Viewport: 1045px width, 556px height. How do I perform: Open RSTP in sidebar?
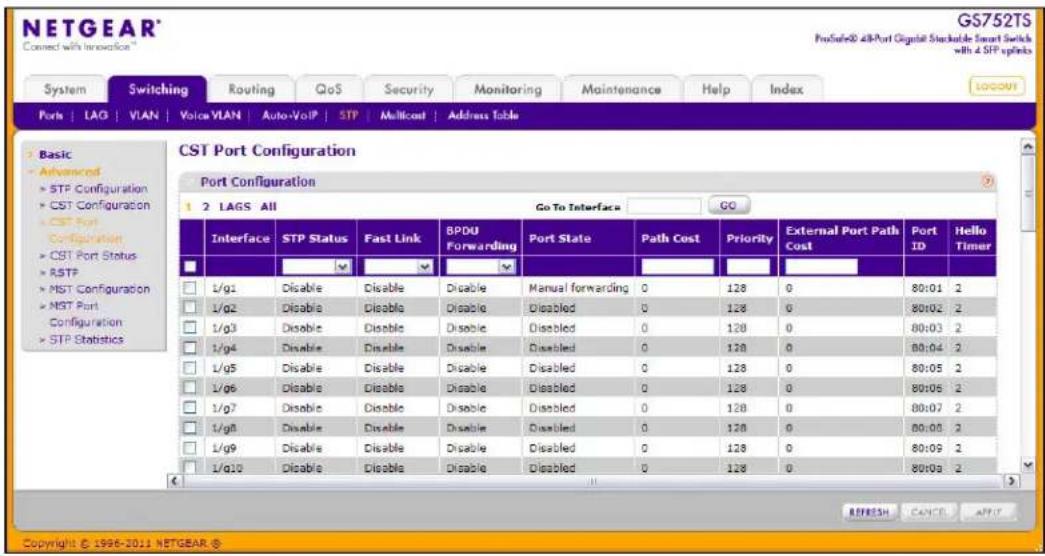[62, 273]
